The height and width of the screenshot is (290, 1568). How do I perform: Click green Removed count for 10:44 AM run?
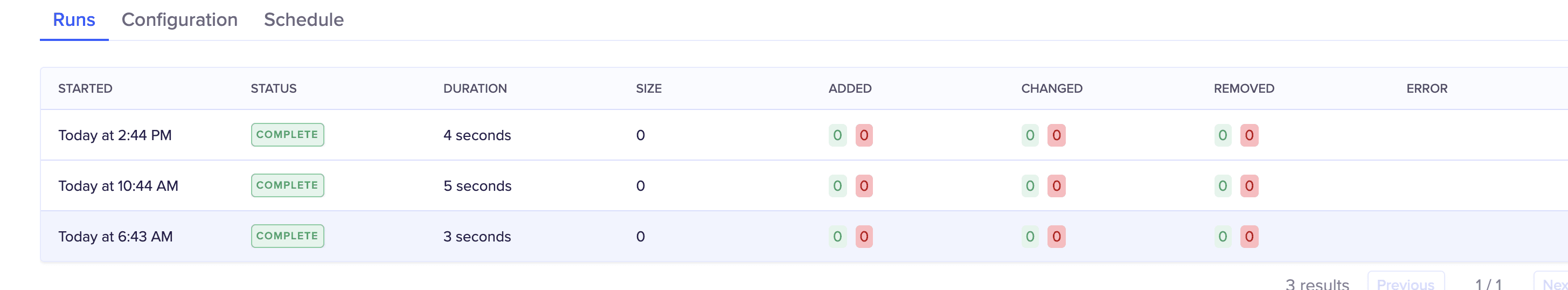coord(1222,186)
